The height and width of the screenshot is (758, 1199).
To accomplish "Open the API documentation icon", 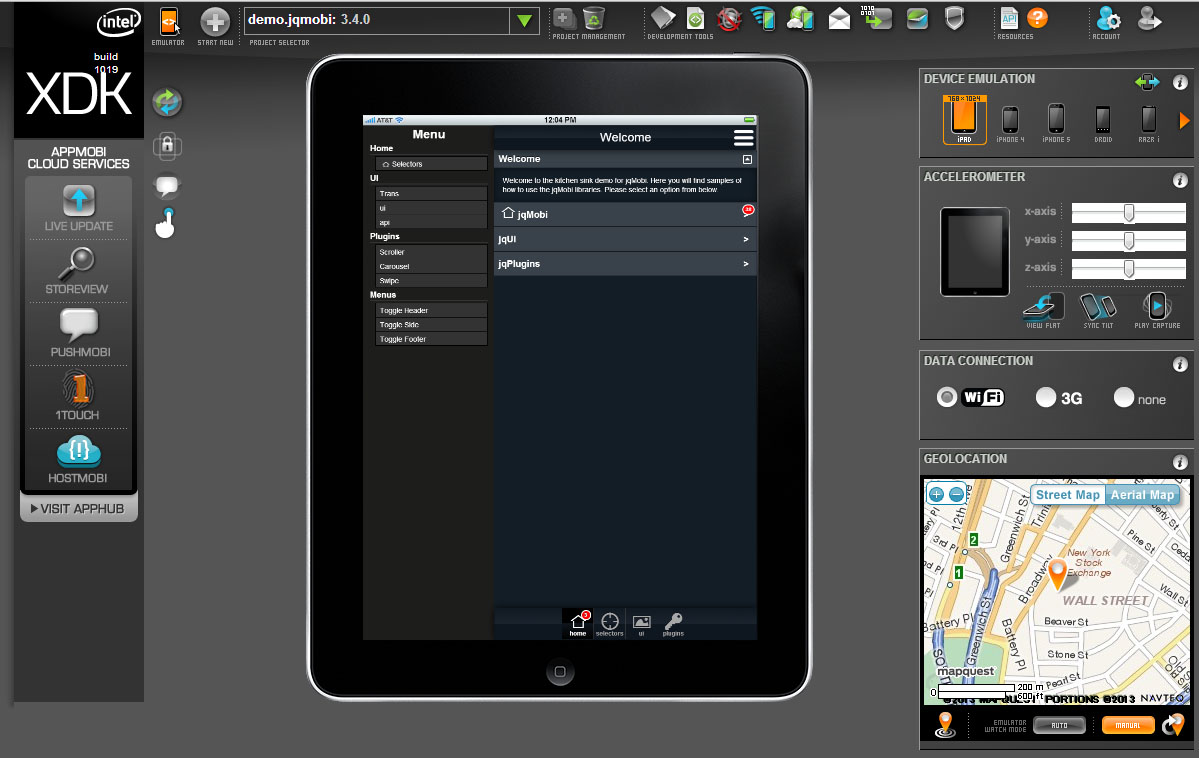I will [1009, 18].
